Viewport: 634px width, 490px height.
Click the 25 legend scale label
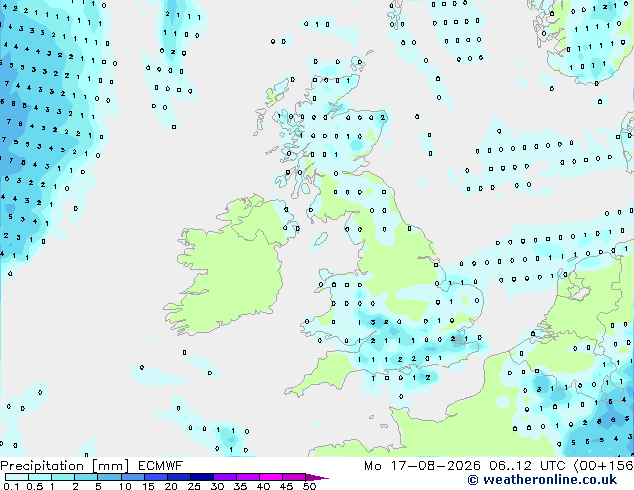click(194, 486)
